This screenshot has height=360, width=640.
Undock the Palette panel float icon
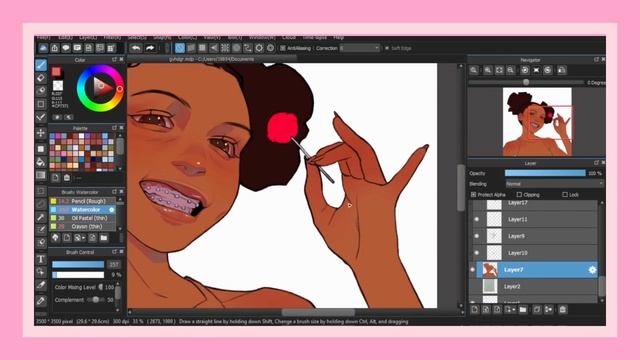114,128
